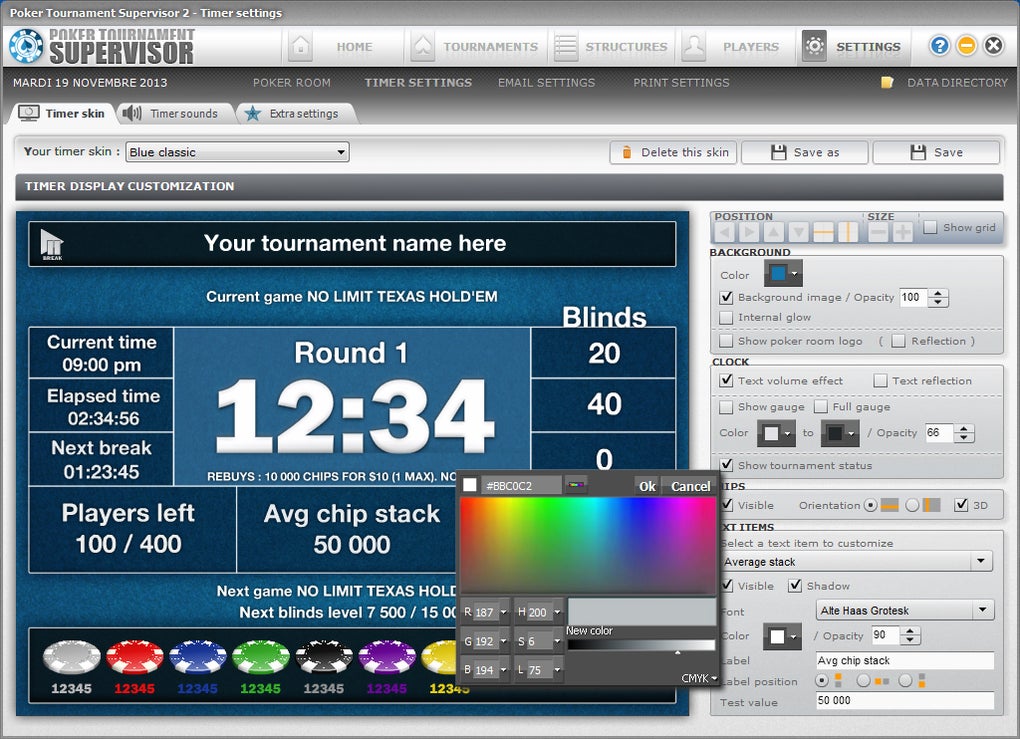The height and width of the screenshot is (739, 1020).
Task: Cancel the color picker dialog
Action: 690,486
